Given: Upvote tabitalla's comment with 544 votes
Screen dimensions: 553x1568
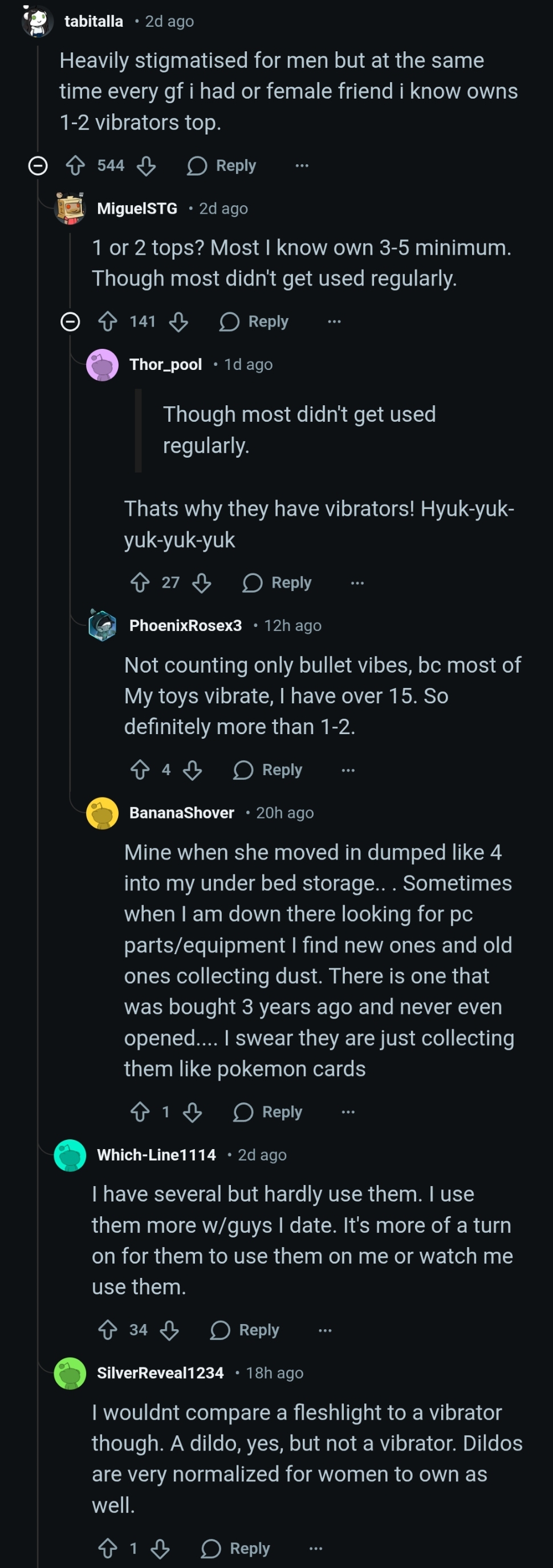Looking at the screenshot, I should [x=75, y=165].
